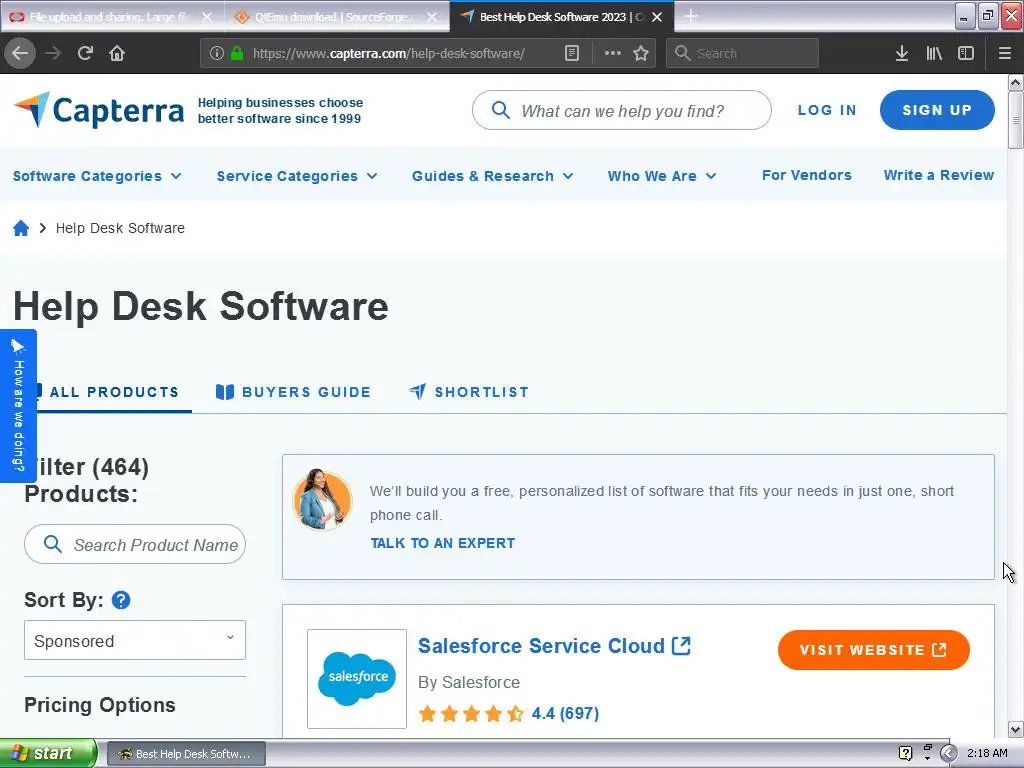
Task: Click scrollbar up arrow
Action: tap(1016, 82)
